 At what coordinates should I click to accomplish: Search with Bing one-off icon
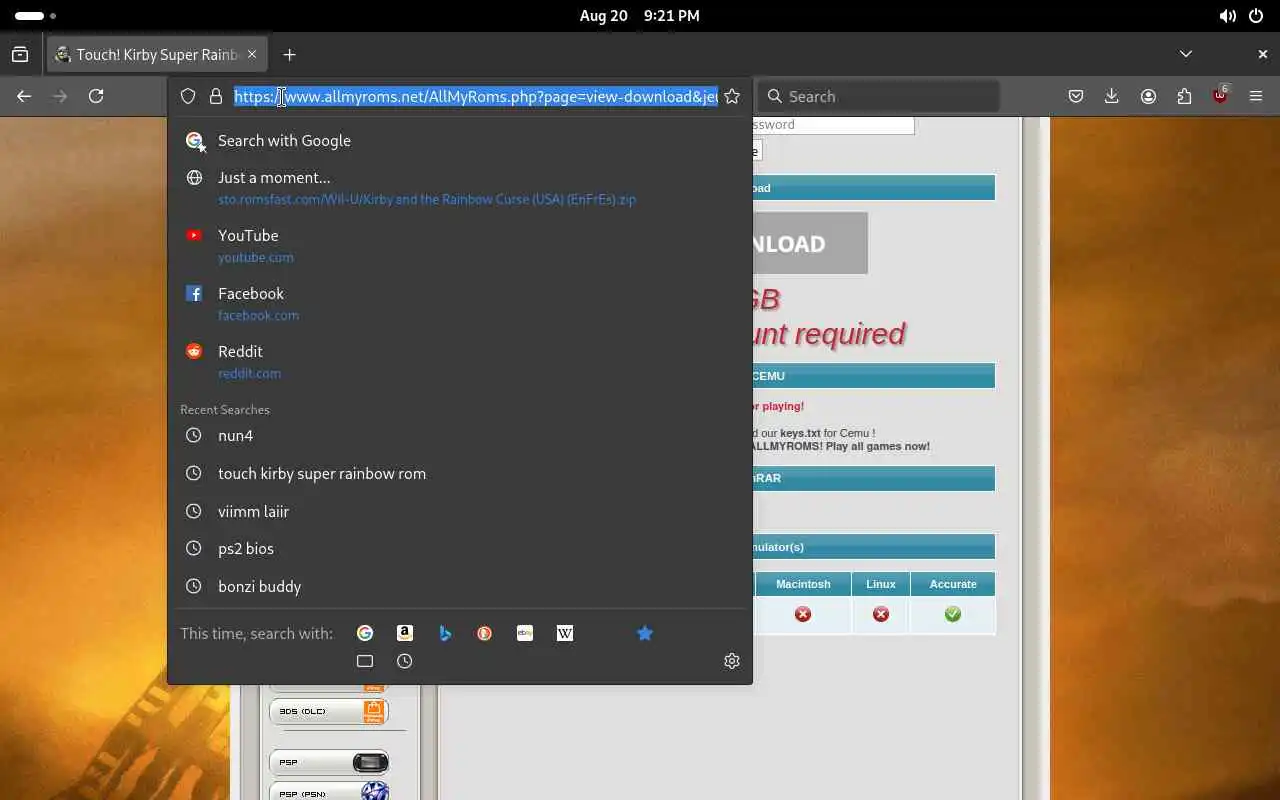click(445, 633)
